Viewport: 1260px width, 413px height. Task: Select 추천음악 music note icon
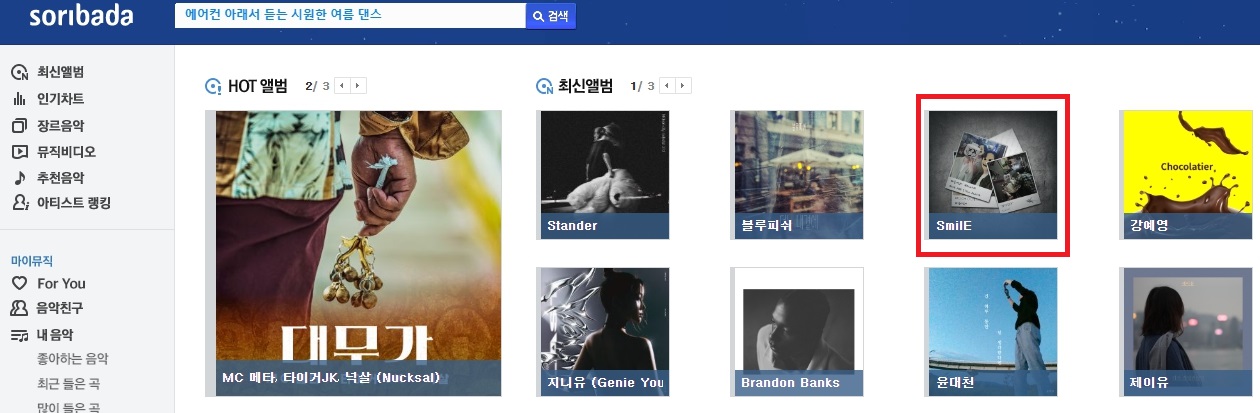(x=19, y=178)
